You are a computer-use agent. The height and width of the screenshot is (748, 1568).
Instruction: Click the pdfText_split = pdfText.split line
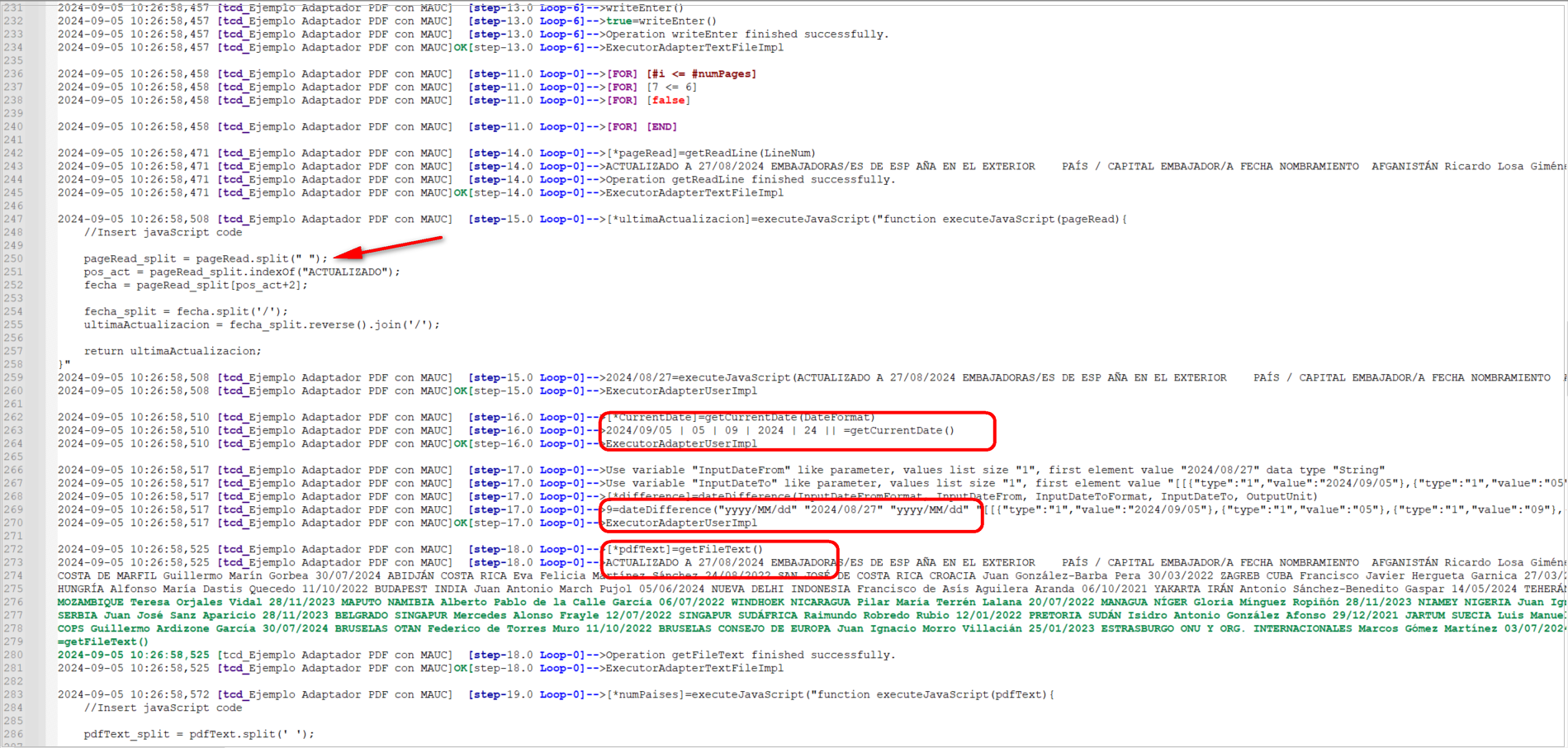pos(198,734)
